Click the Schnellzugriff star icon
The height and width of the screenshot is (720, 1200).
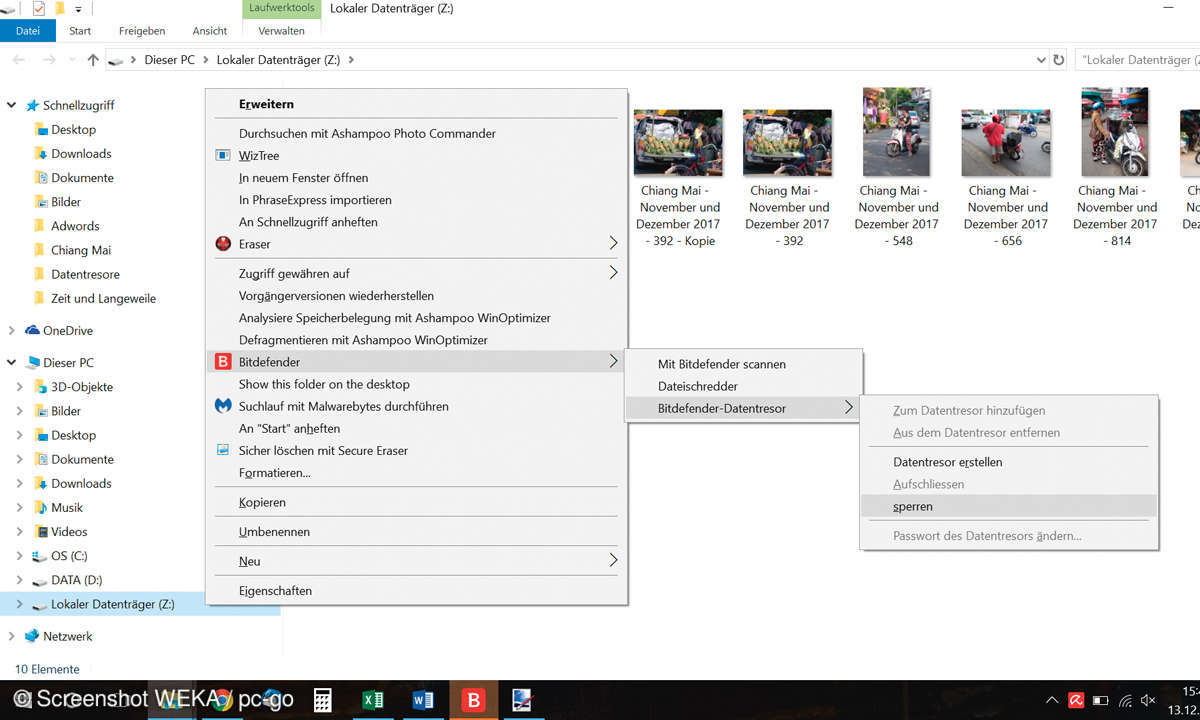(x=32, y=105)
